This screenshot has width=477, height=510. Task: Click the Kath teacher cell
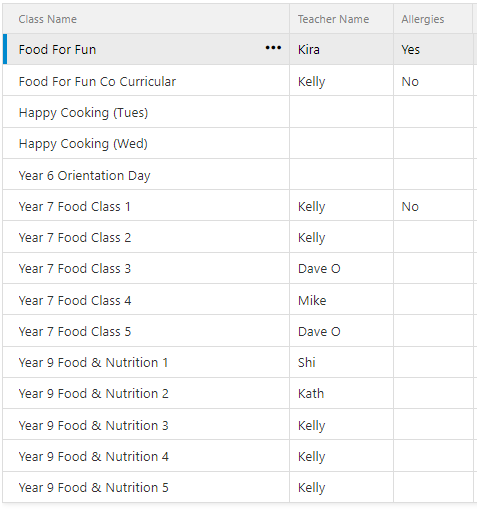click(341, 393)
